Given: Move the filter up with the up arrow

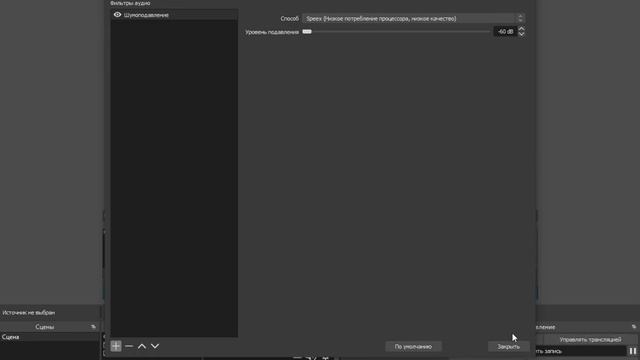Looking at the screenshot, I should [x=142, y=346].
